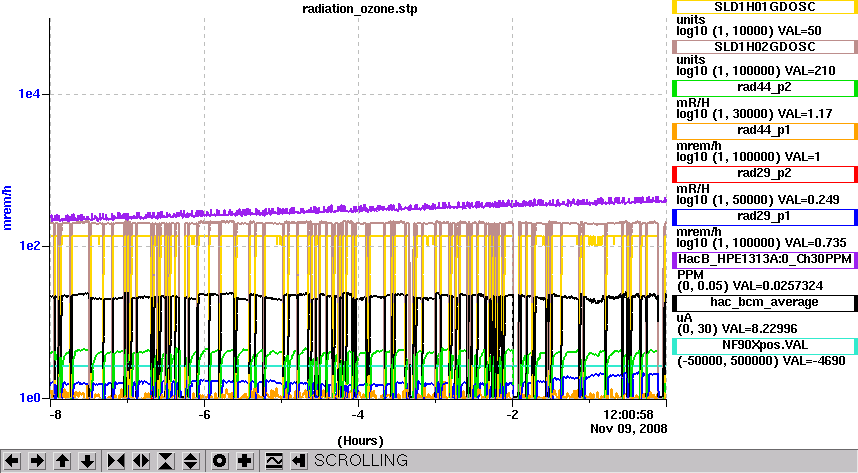Select the rad29_p2 red legend entry
Viewport: 858px width, 473px height.
(764, 174)
